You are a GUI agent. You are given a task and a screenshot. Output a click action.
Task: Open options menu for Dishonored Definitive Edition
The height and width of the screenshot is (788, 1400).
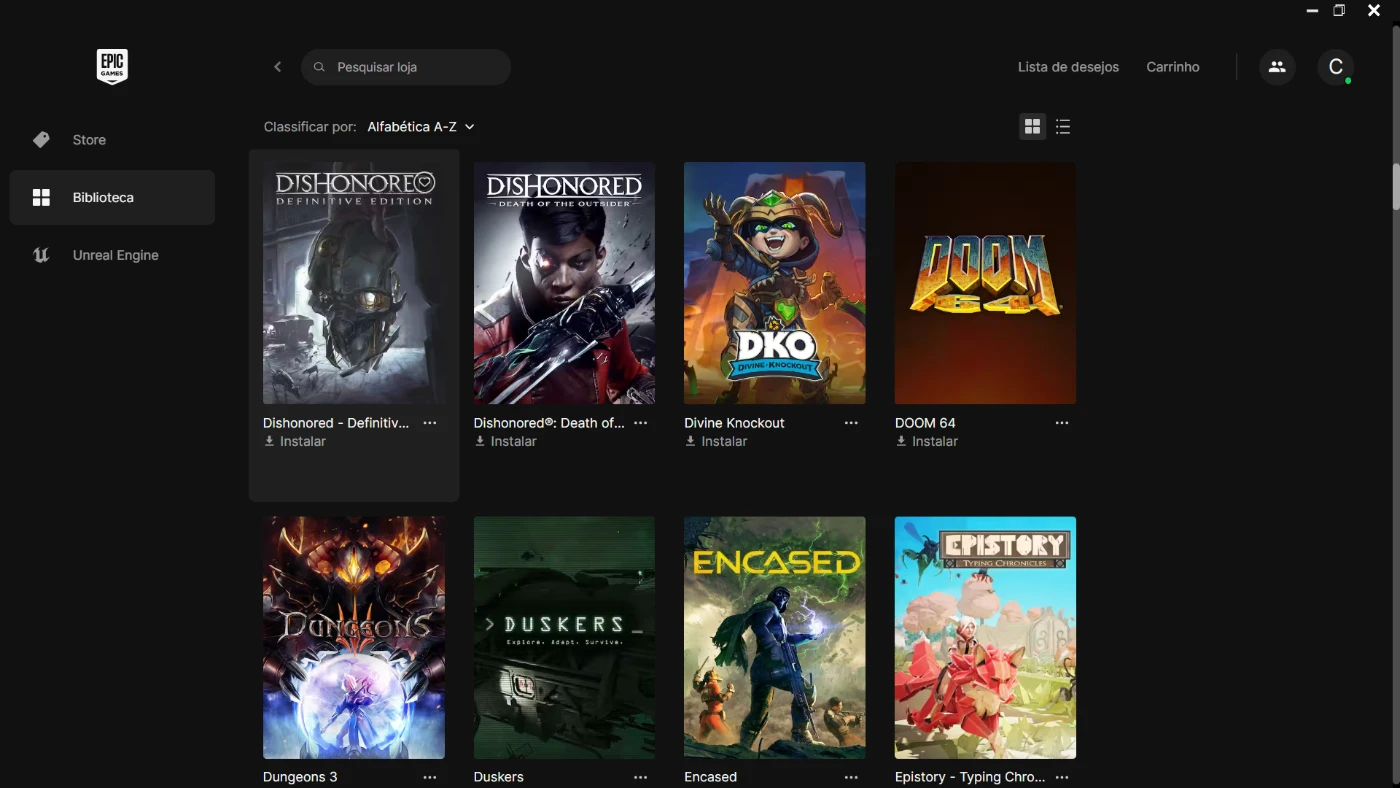[x=430, y=423]
